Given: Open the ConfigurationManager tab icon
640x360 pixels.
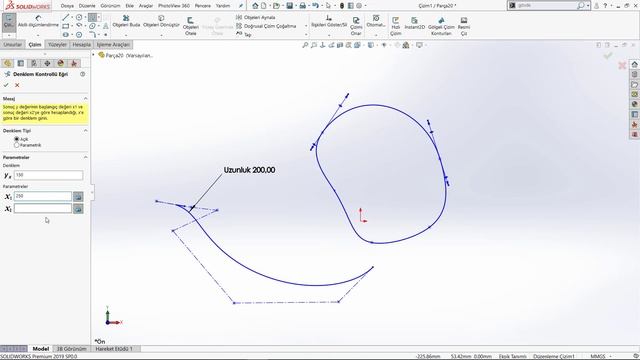Looking at the screenshot, I should click(x=34, y=63).
